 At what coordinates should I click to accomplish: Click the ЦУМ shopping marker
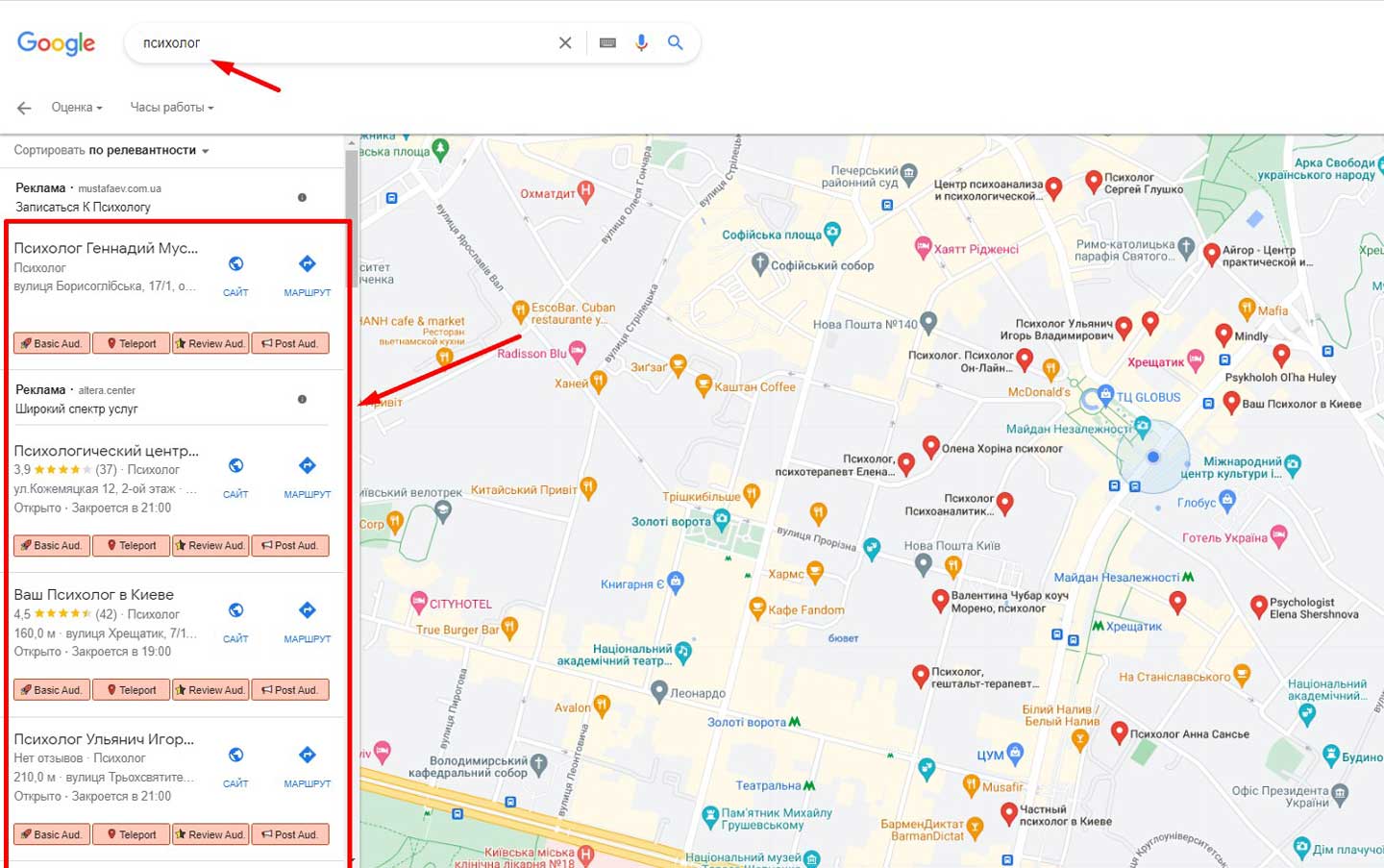click(1015, 754)
